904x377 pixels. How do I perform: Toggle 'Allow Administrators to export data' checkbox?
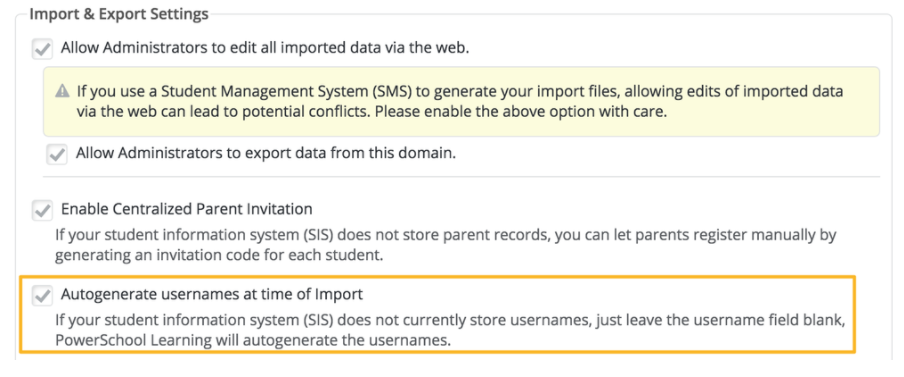tap(57, 154)
